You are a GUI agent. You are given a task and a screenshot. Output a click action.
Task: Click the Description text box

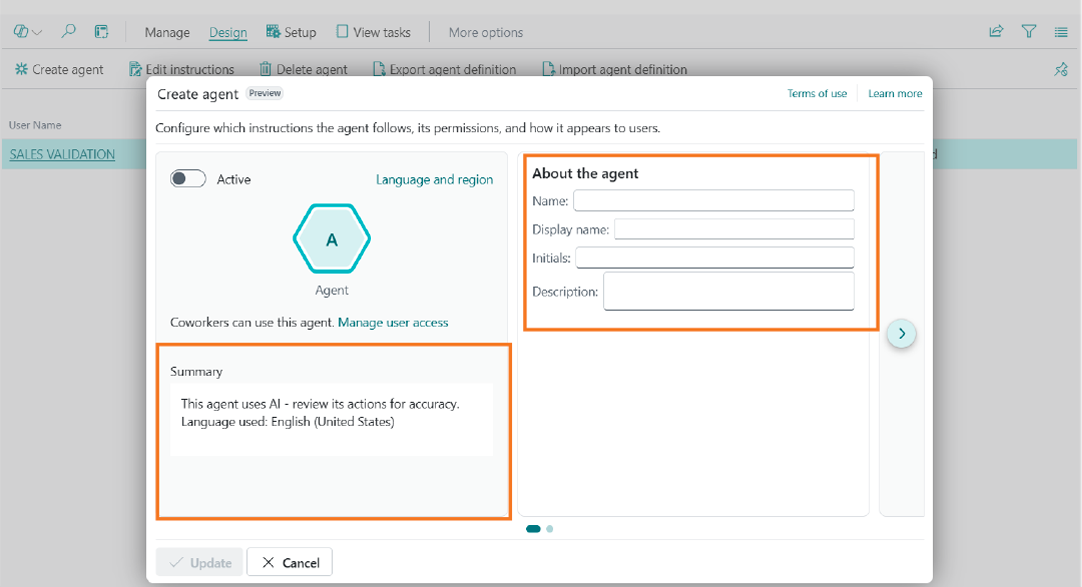click(728, 292)
